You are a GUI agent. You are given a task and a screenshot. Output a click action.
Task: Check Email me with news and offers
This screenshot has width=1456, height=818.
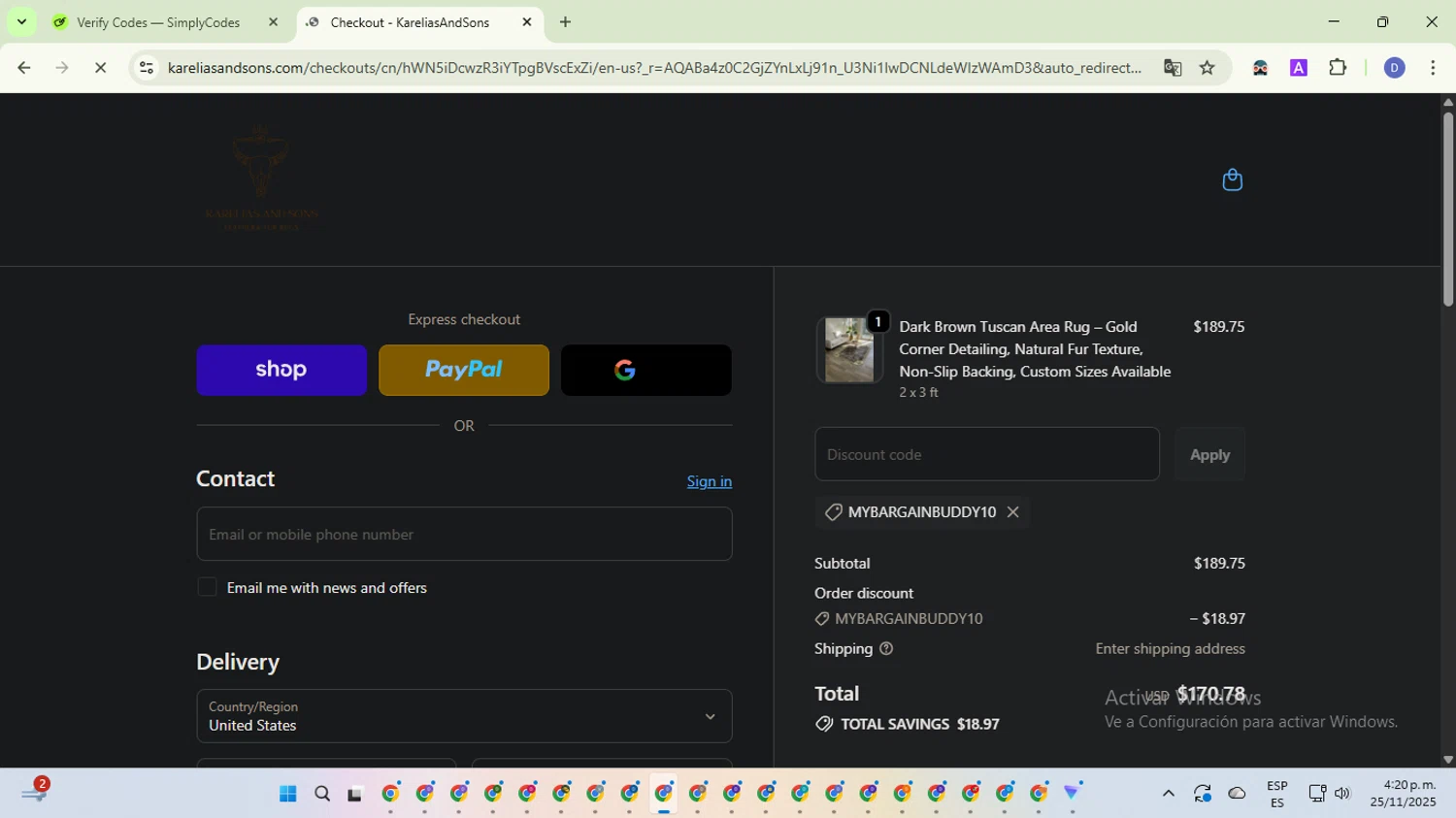(207, 587)
